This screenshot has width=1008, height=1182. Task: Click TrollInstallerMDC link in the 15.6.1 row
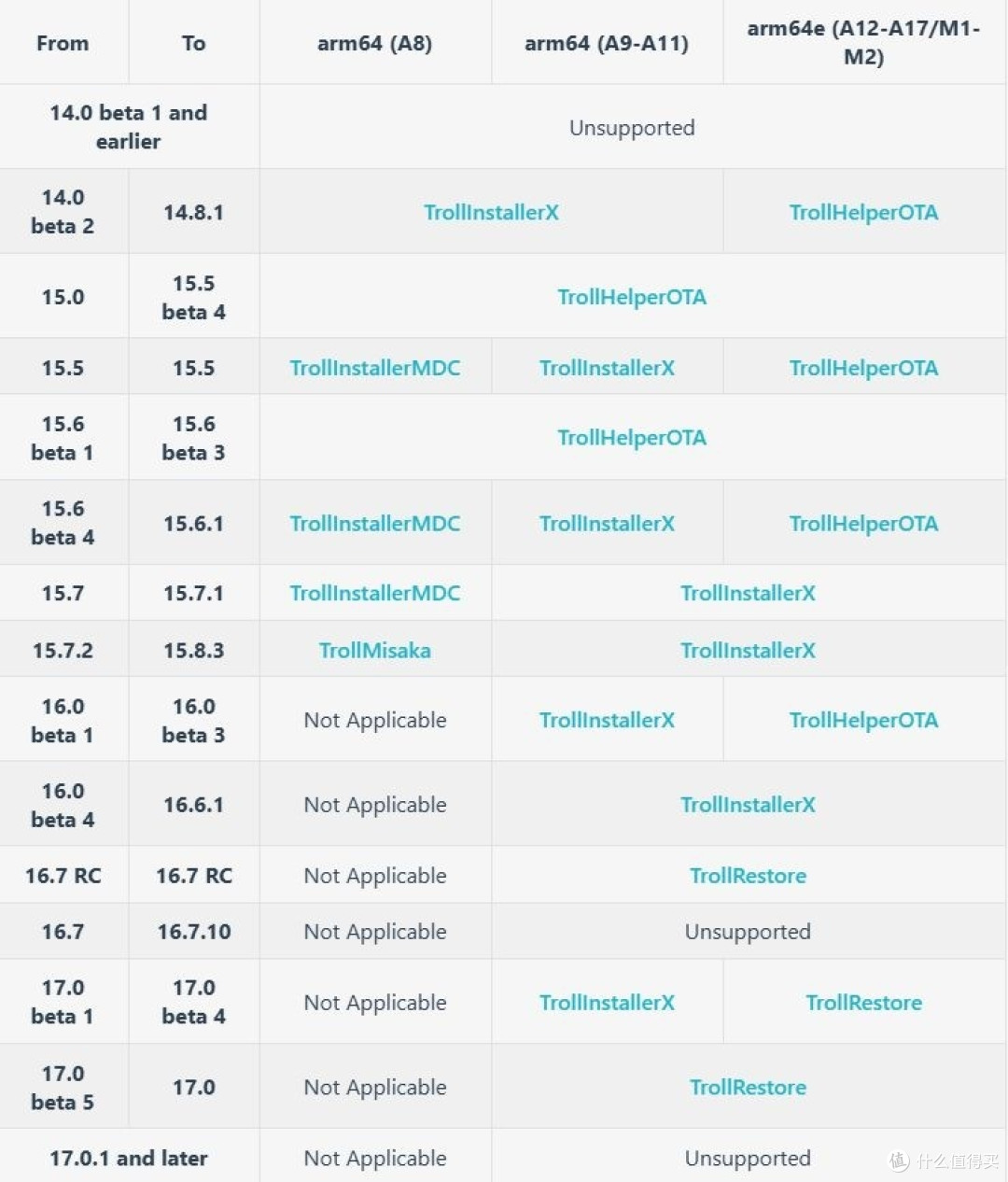(374, 524)
